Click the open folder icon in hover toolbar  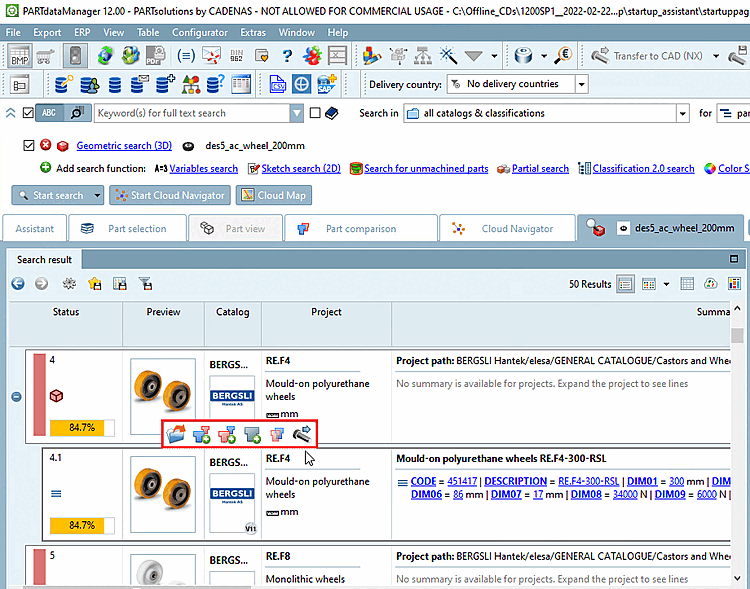(x=175, y=435)
